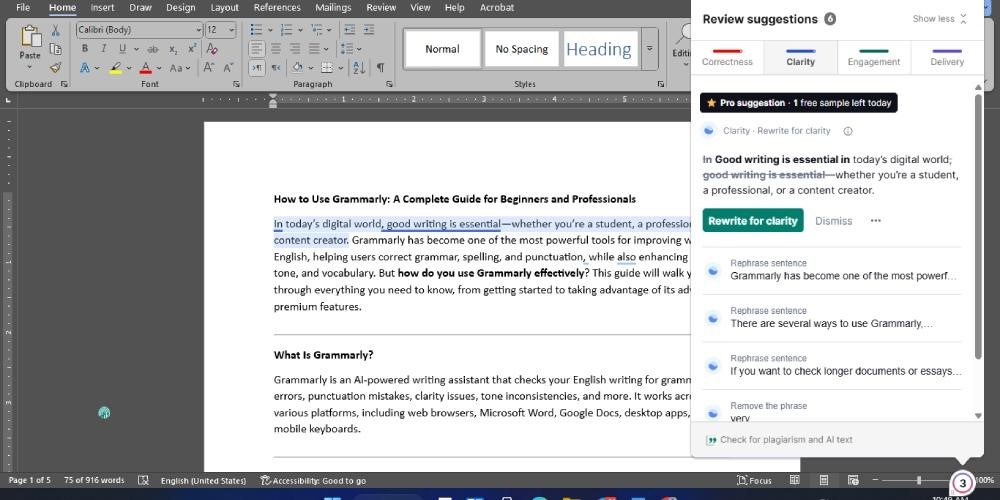Collapse panel with Show less
The height and width of the screenshot is (500, 1000).
(x=940, y=19)
